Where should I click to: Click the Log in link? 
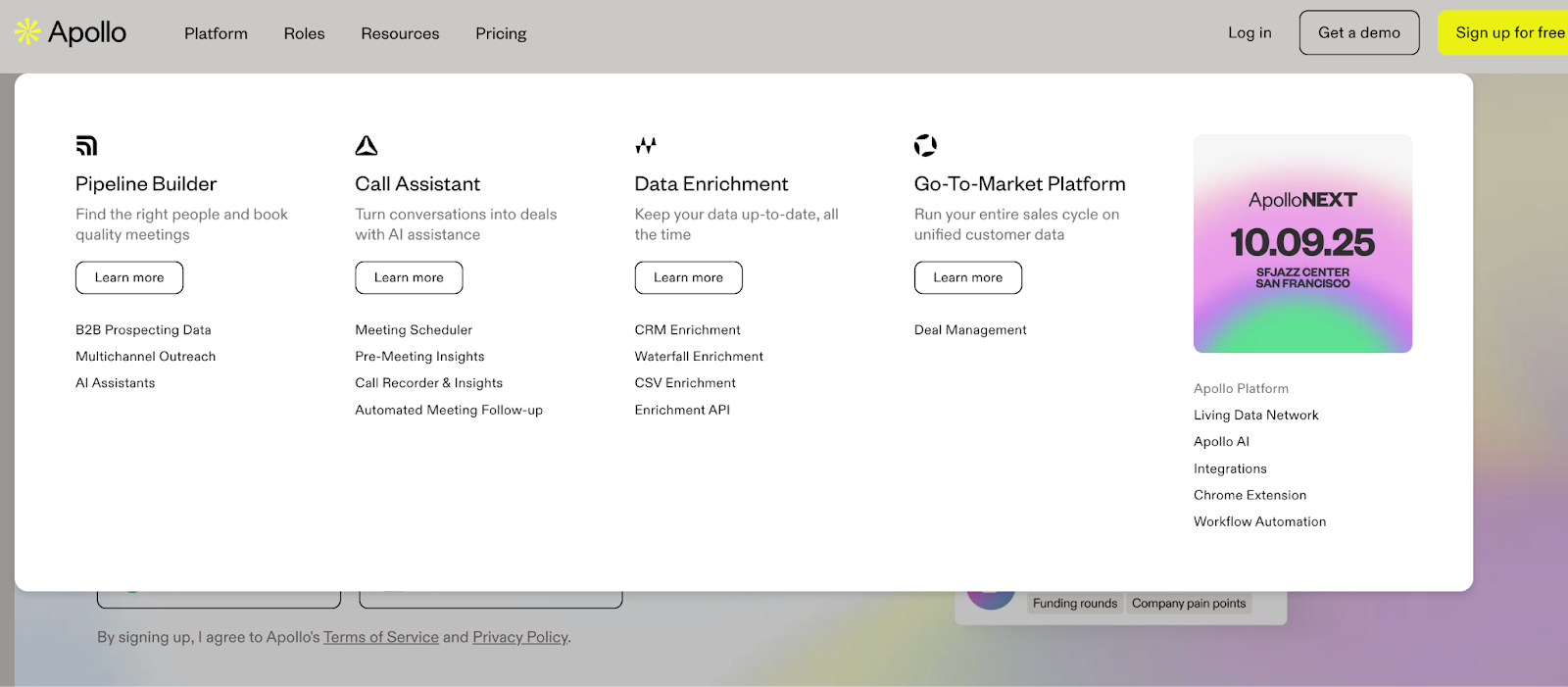click(x=1249, y=32)
